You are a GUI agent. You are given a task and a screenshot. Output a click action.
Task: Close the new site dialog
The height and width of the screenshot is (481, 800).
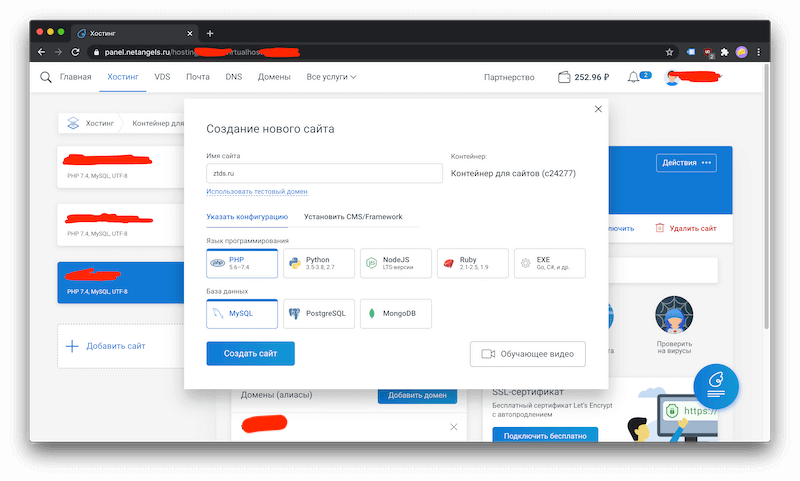(x=598, y=109)
